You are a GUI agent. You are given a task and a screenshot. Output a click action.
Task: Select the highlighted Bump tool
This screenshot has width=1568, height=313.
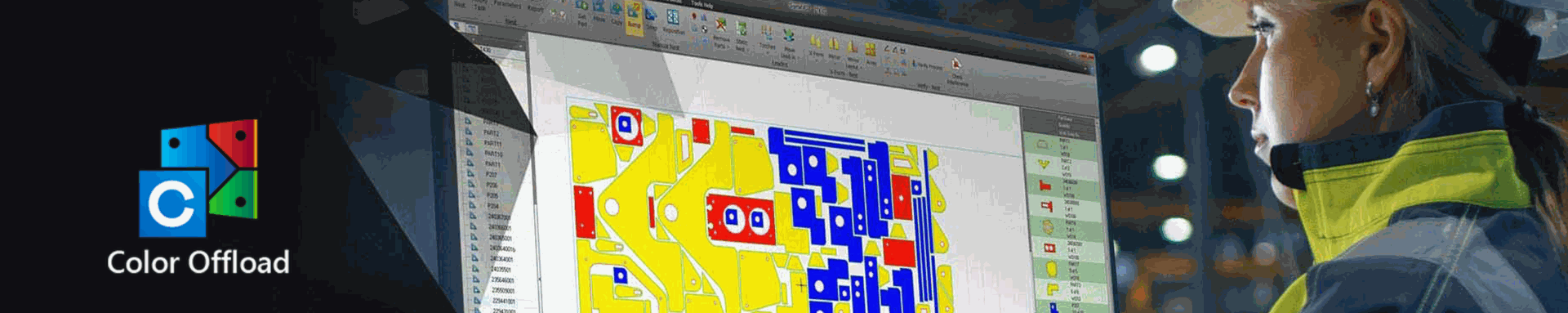click(x=635, y=17)
